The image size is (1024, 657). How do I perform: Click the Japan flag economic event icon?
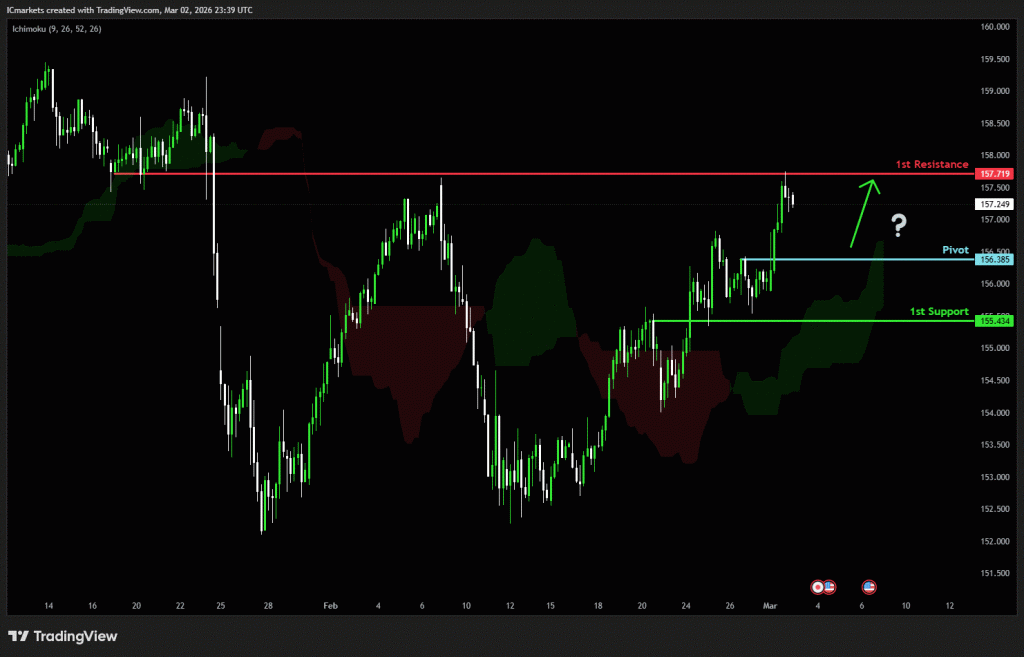point(817,587)
